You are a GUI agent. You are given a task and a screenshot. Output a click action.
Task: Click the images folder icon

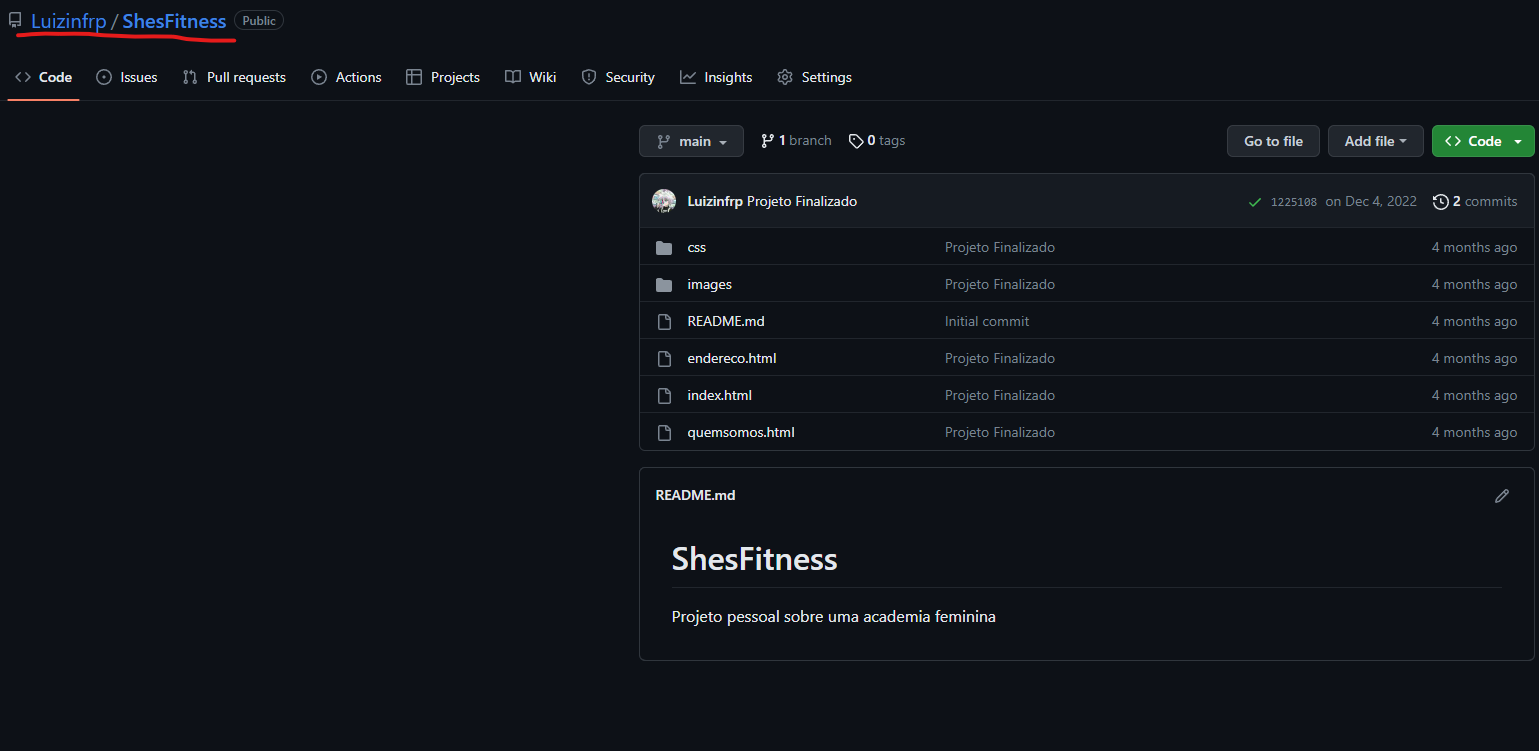click(x=664, y=285)
